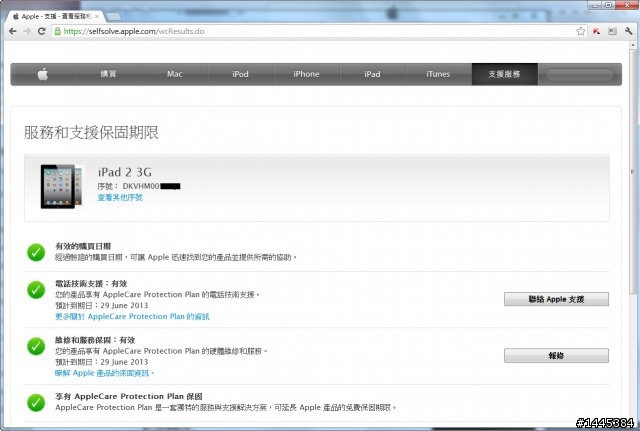
Task: Open a new browser tab
Action: 114,16
